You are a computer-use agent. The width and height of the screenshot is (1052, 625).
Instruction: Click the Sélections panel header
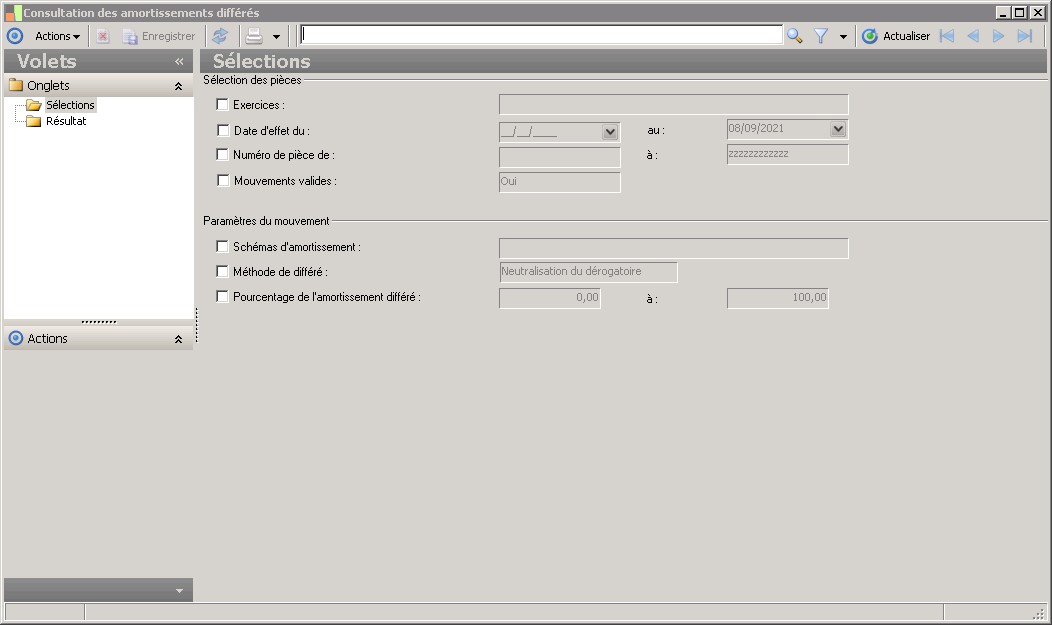tap(623, 61)
